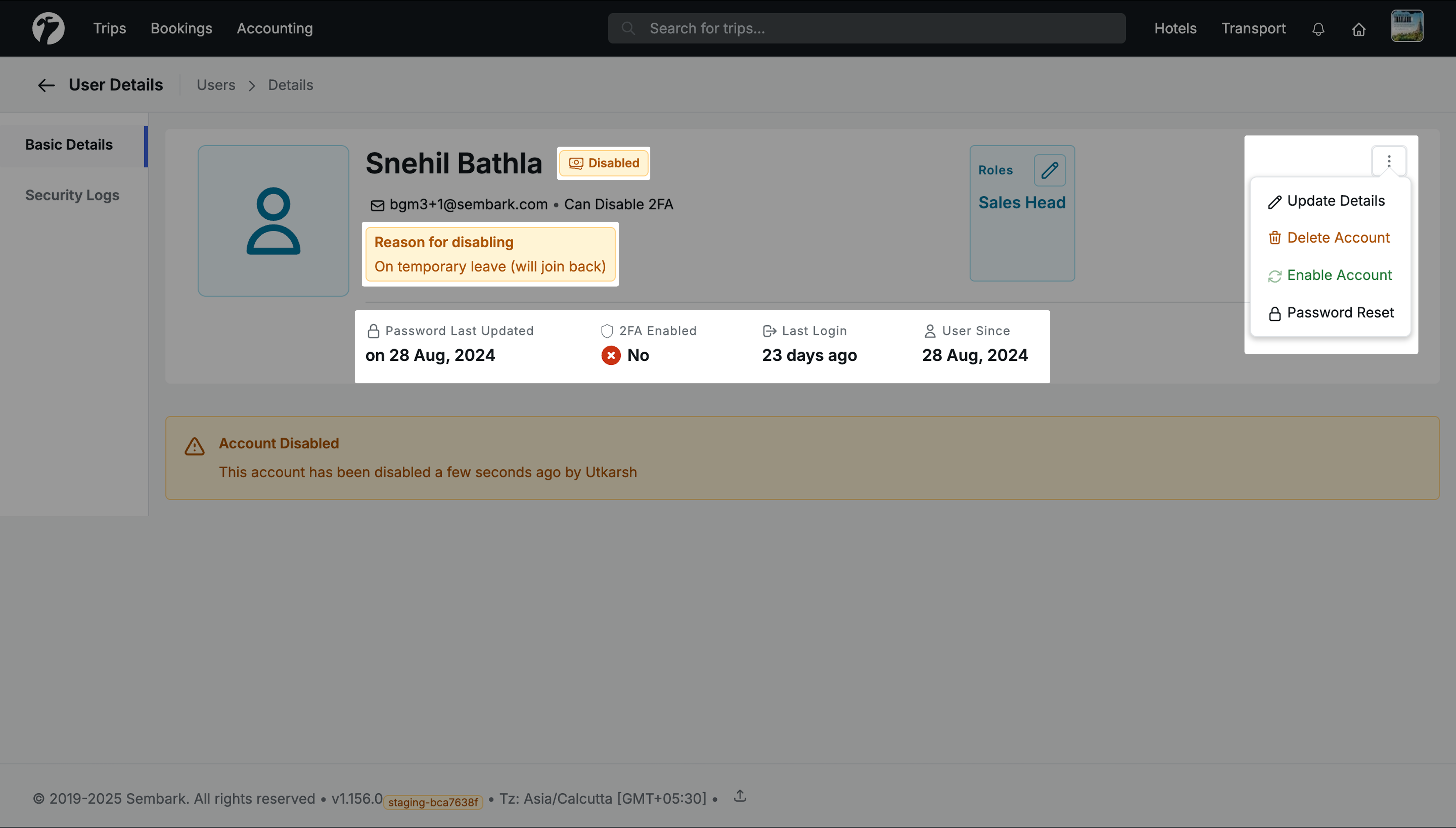The image size is (1456, 828).
Task: Click the Users breadcrumb link
Action: coord(216,85)
